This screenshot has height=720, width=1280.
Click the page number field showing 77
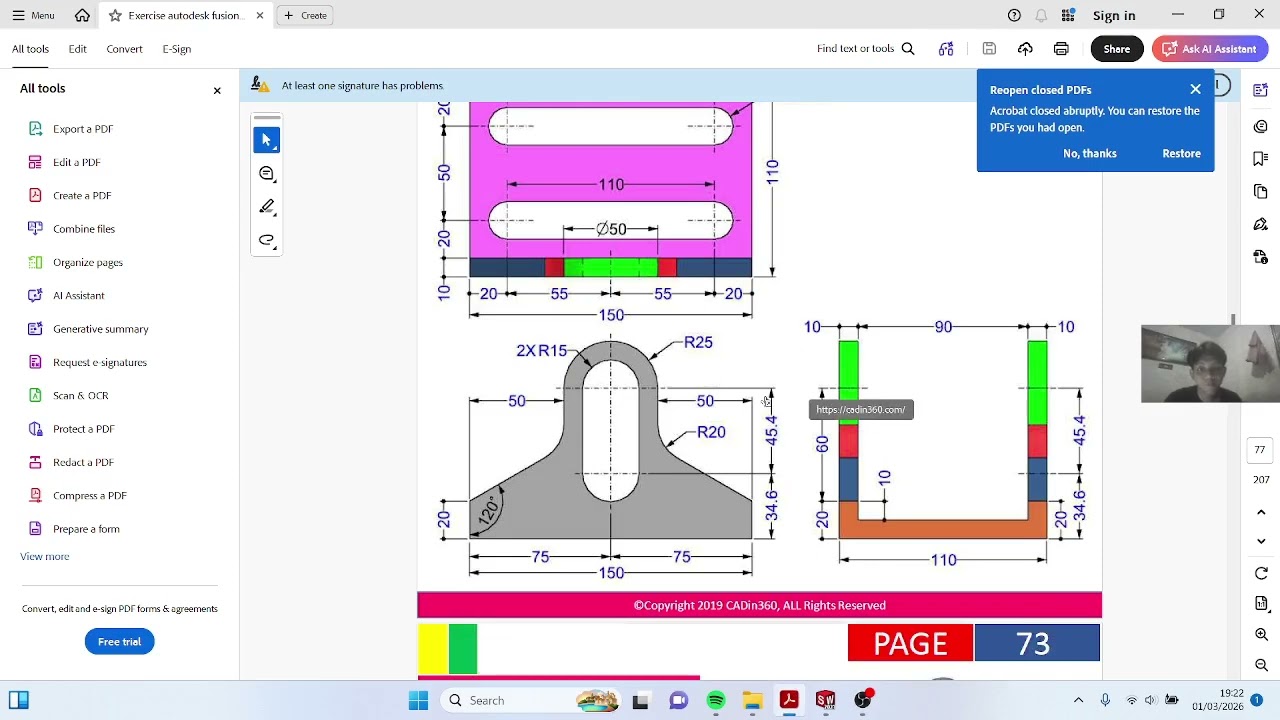(x=1260, y=449)
